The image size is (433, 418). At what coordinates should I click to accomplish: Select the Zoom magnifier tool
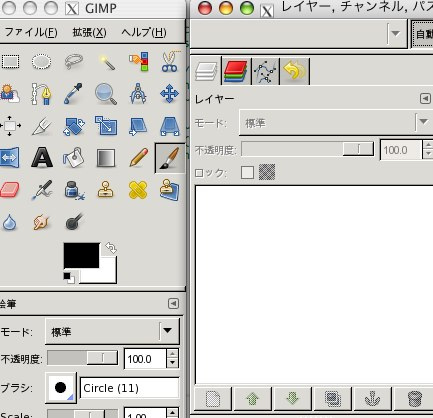(106, 94)
